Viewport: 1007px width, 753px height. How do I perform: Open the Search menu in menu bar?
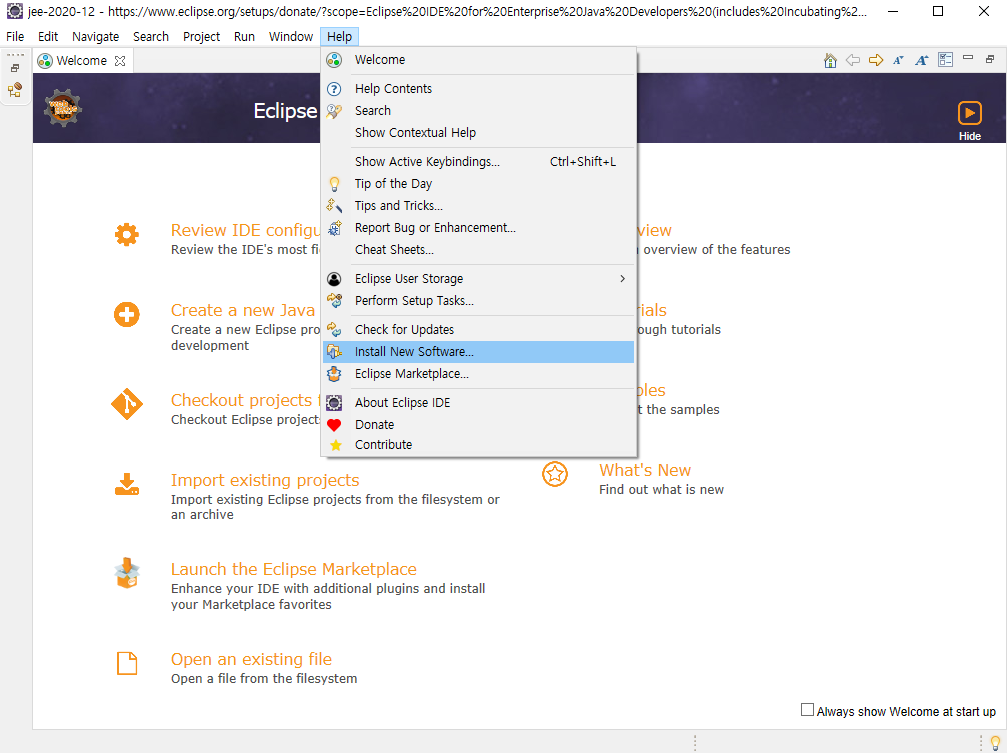[x=151, y=37]
